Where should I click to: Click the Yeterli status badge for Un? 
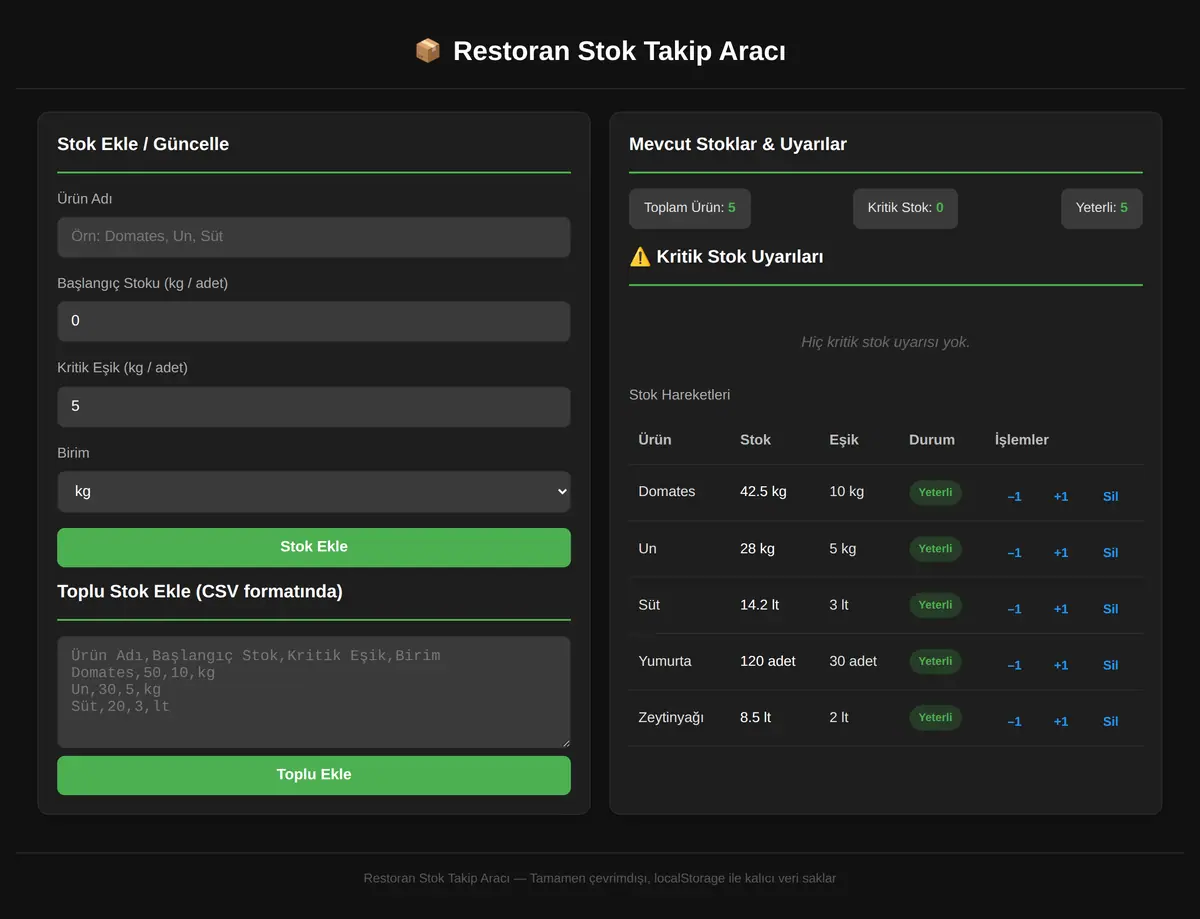(935, 548)
